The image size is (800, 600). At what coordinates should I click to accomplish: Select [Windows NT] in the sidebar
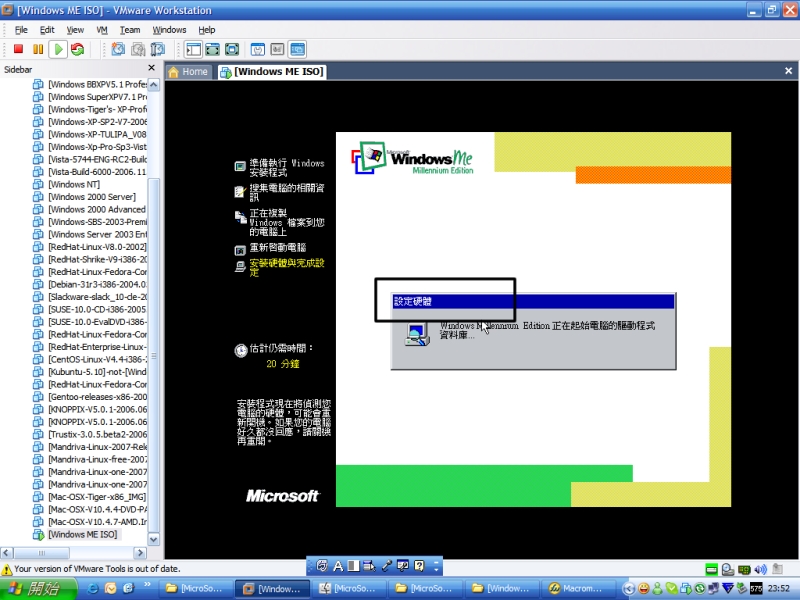coord(74,184)
